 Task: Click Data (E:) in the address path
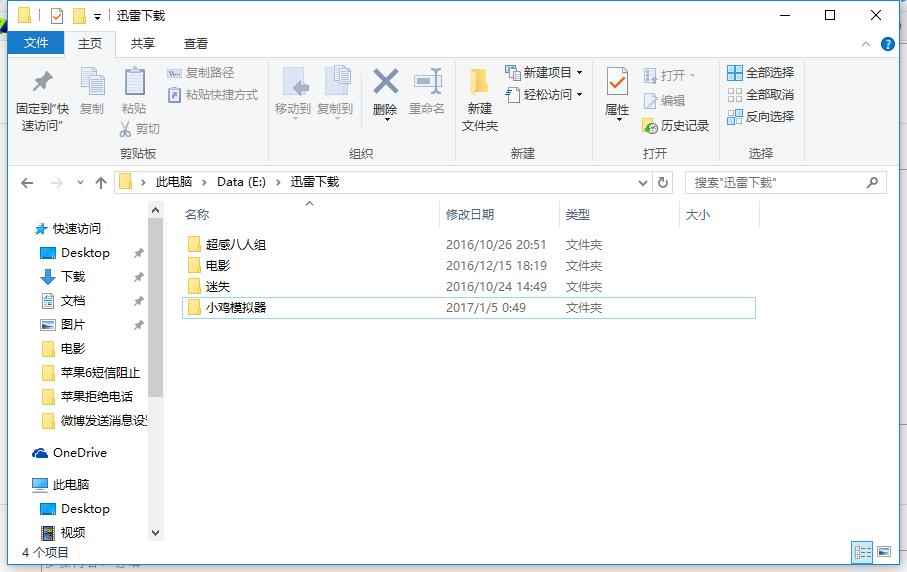[x=241, y=182]
